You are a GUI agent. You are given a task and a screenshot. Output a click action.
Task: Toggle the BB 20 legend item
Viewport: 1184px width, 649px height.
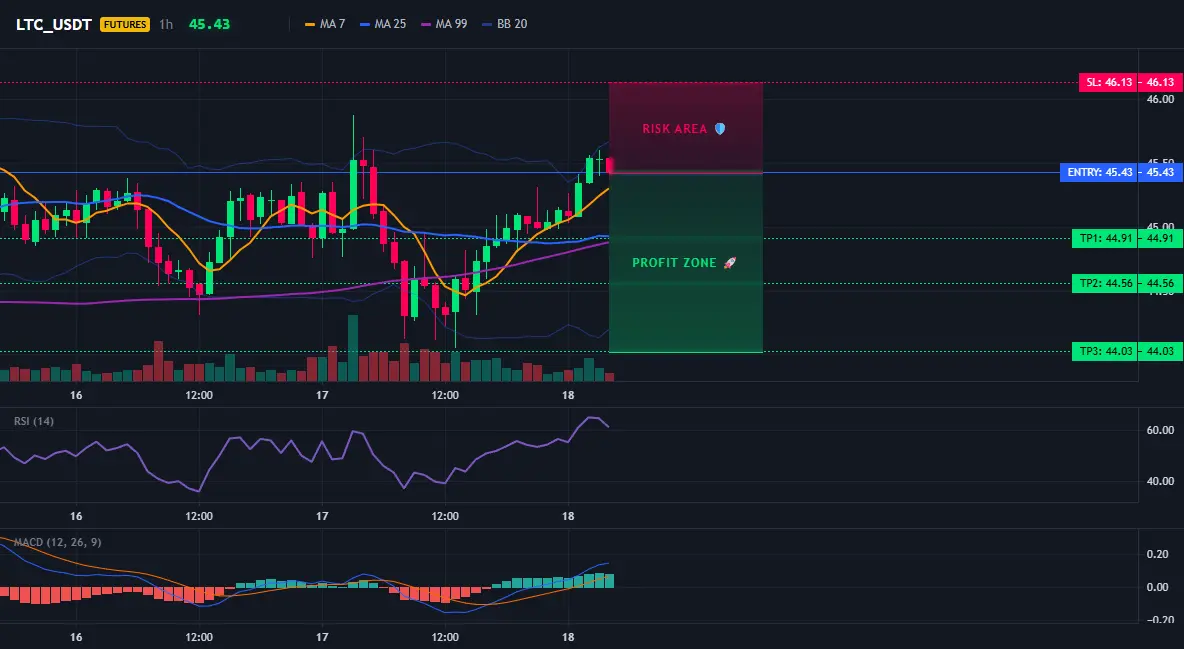[x=504, y=24]
